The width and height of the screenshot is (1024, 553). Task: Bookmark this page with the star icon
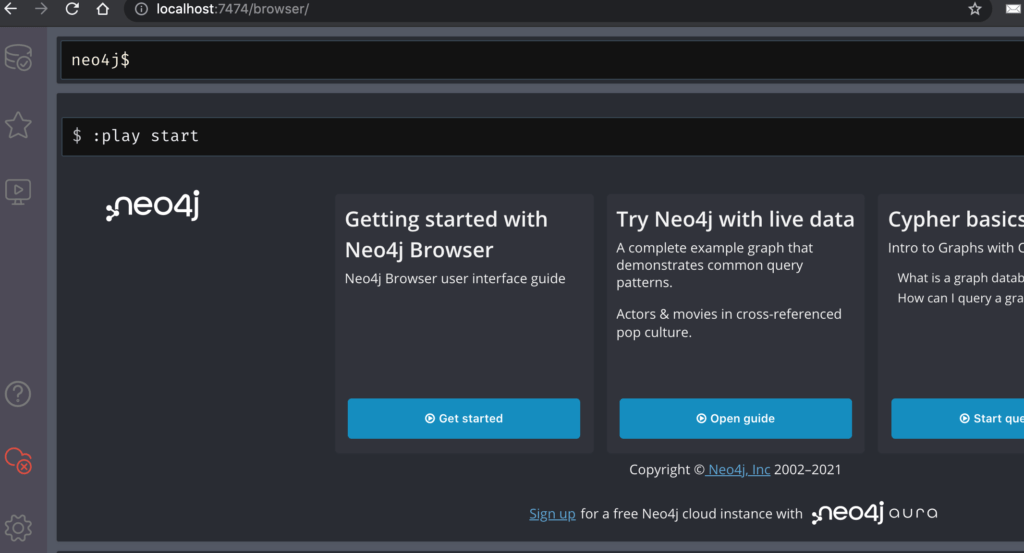coord(975,9)
